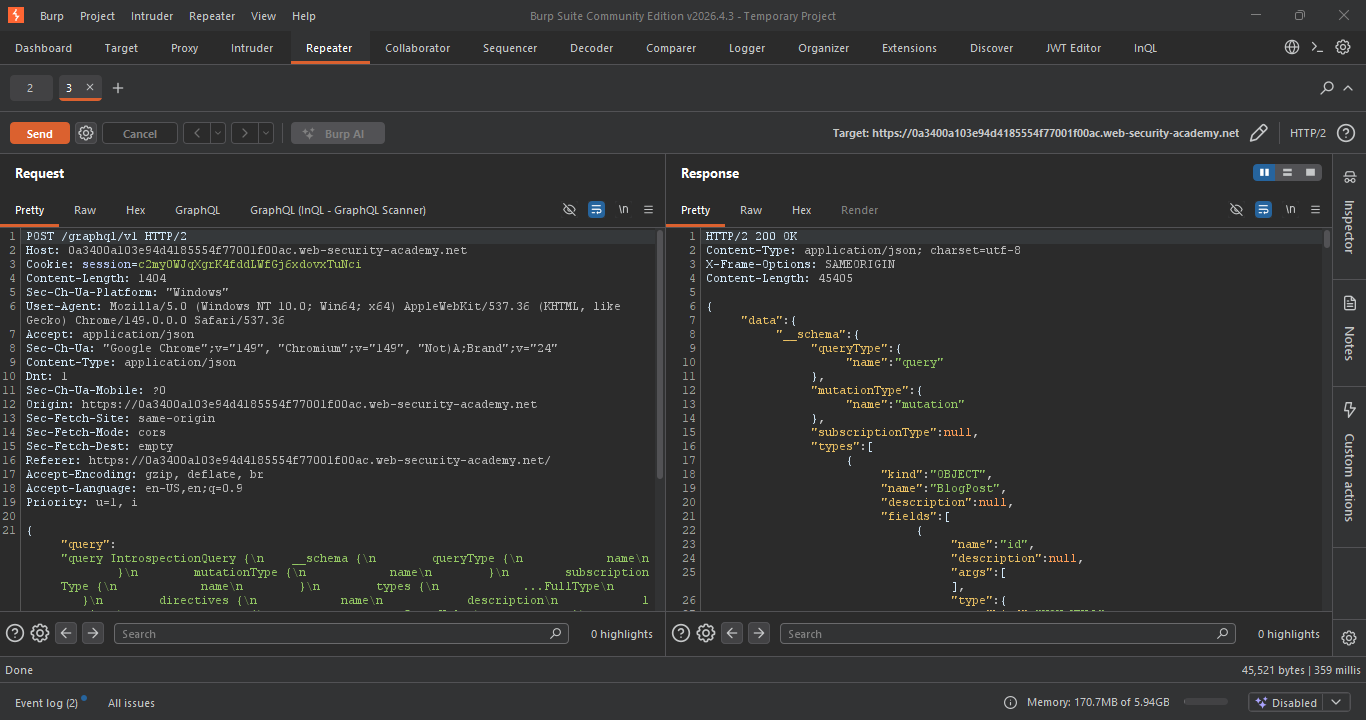The height and width of the screenshot is (720, 1366).
Task: Toggle \n display in Response panel
Action: pos(1290,209)
